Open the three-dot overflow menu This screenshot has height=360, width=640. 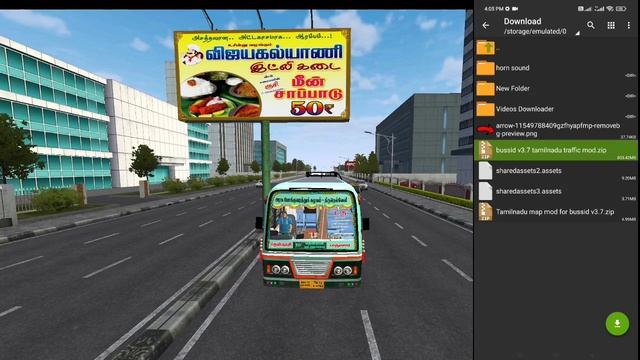pyautogui.click(x=629, y=25)
